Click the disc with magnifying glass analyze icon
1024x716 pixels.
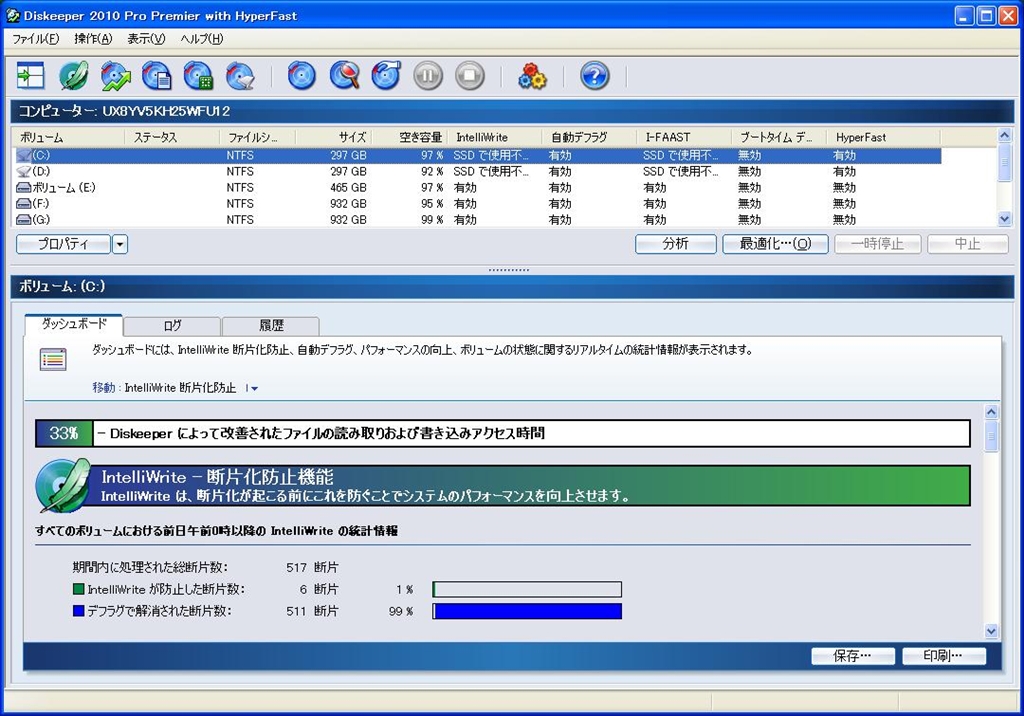(x=344, y=76)
